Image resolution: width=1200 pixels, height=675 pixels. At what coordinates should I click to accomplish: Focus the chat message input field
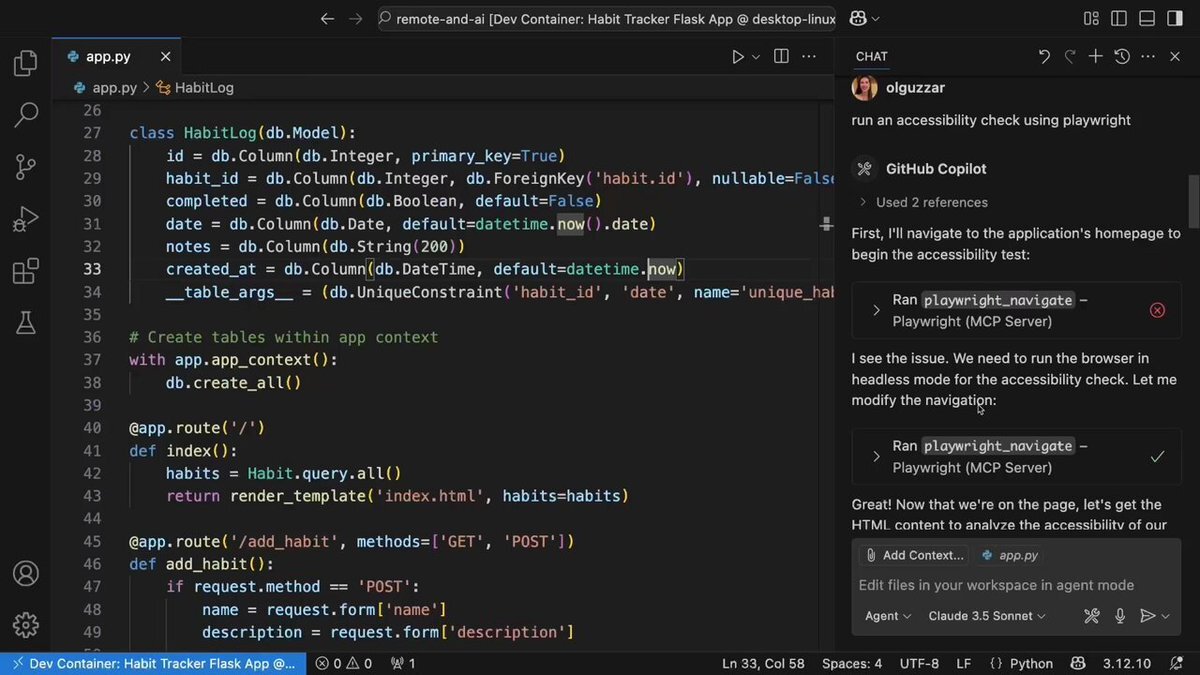tap(1015, 585)
